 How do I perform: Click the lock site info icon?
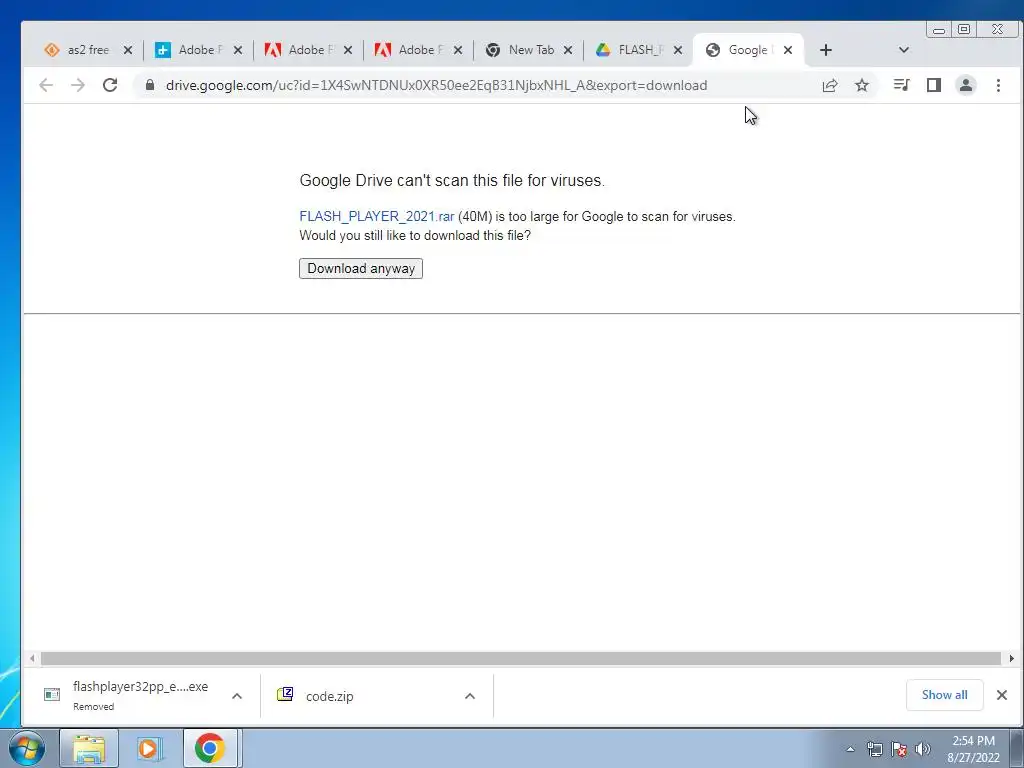150,85
